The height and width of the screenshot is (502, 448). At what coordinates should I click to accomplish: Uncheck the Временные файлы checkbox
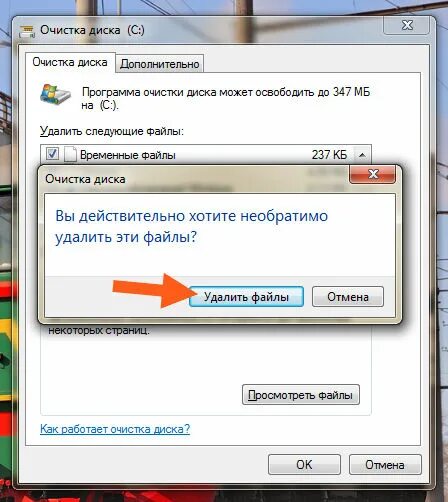point(52,154)
